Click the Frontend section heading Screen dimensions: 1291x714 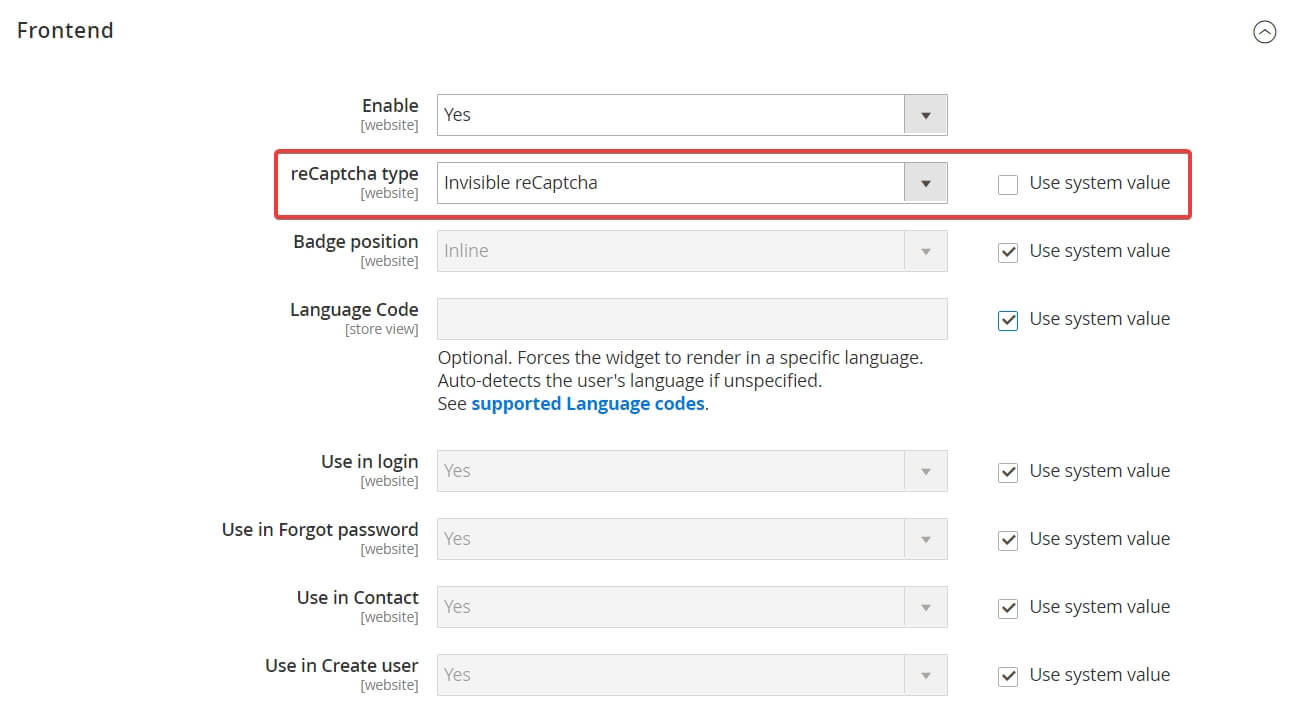(x=65, y=31)
